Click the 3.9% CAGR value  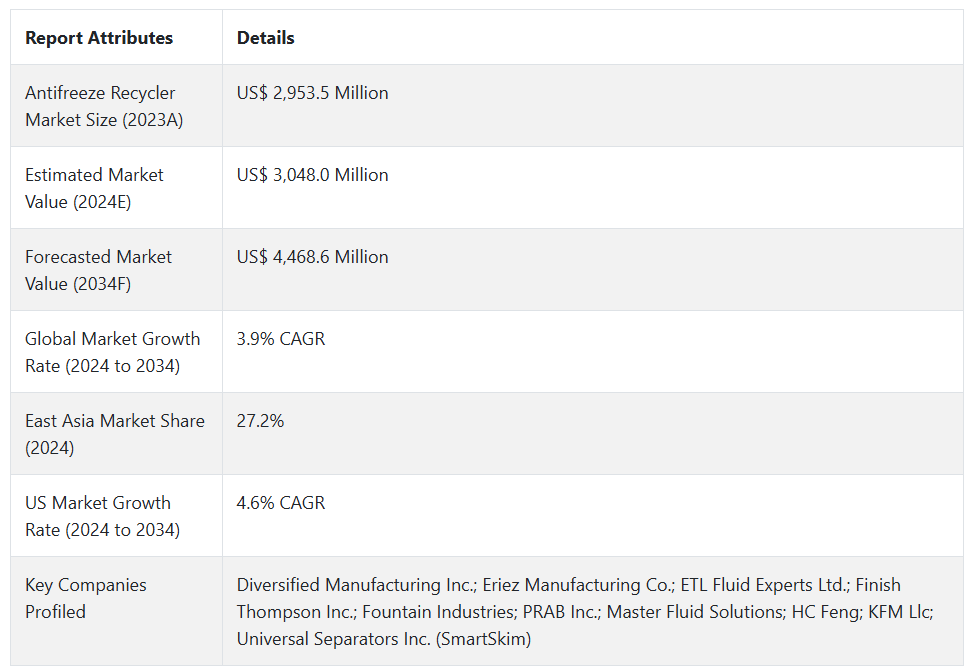click(281, 339)
